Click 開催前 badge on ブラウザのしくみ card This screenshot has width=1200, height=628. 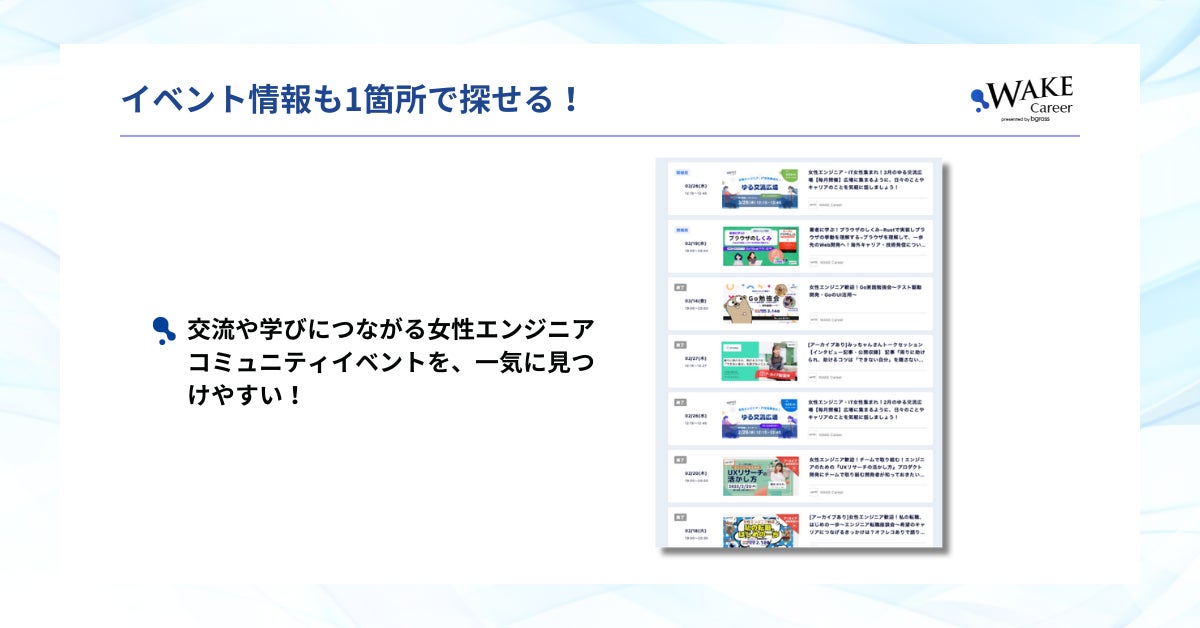681,229
